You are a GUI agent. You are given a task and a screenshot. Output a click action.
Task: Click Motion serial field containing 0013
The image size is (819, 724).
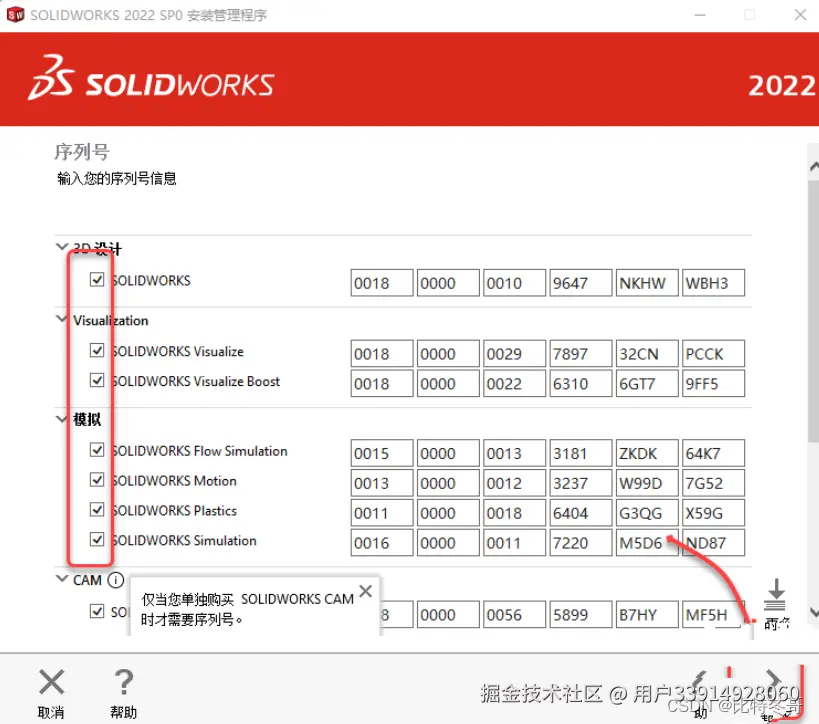[382, 483]
